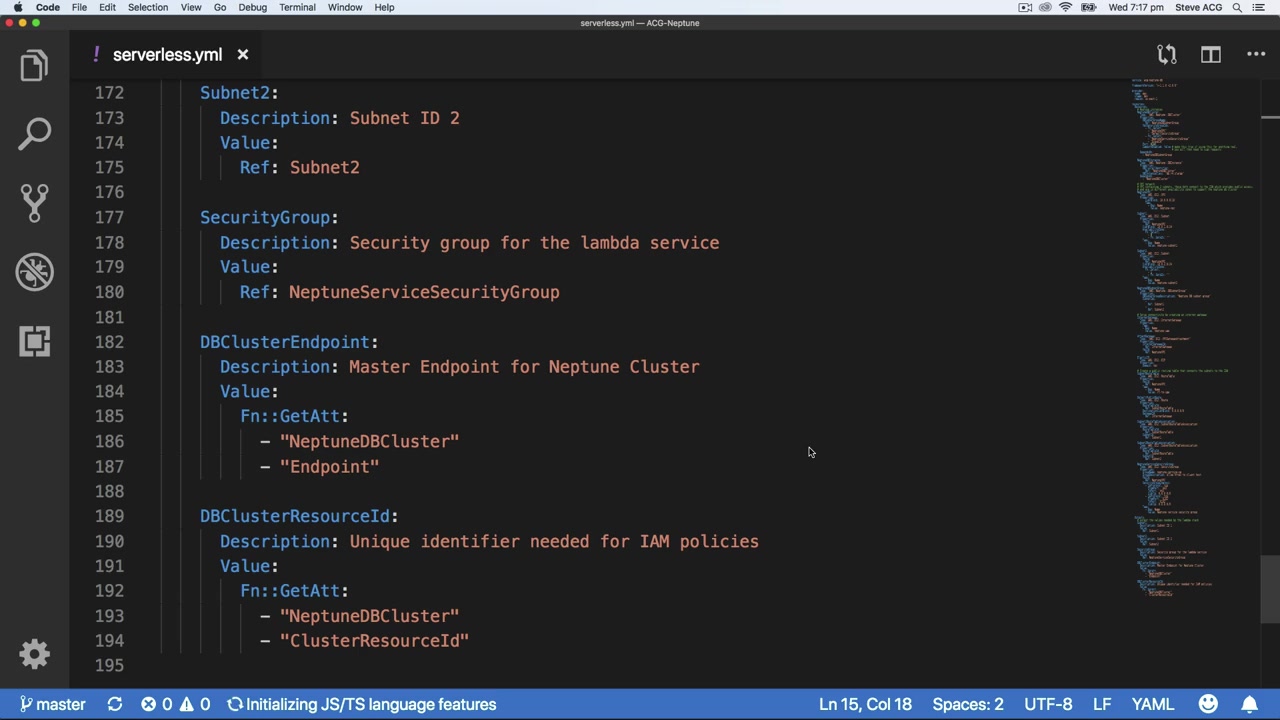1280x720 pixels.
Task: Synchronize changes from status bar
Action: pyautogui.click(x=115, y=704)
